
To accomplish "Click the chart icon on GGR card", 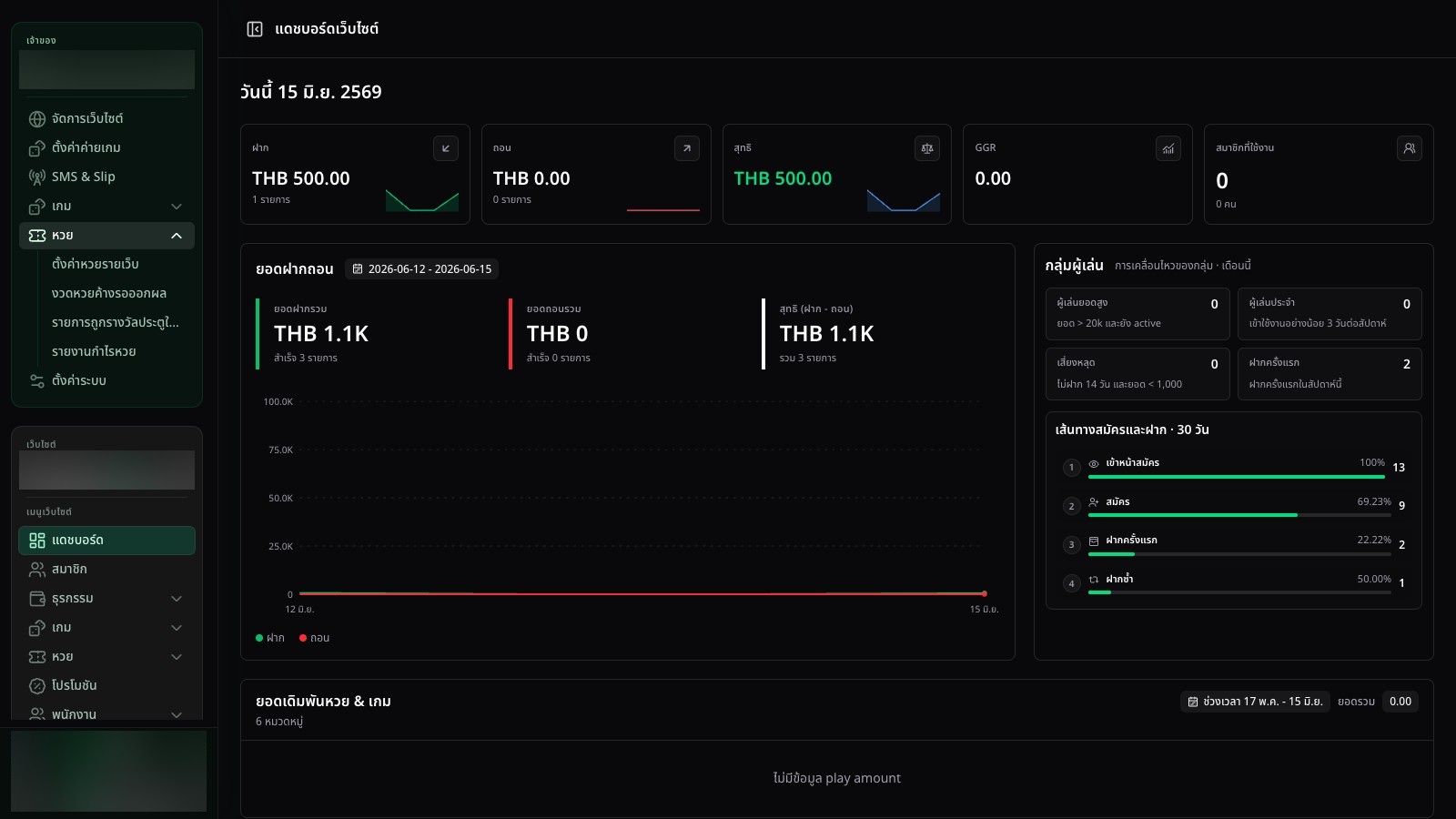I will (x=1168, y=148).
